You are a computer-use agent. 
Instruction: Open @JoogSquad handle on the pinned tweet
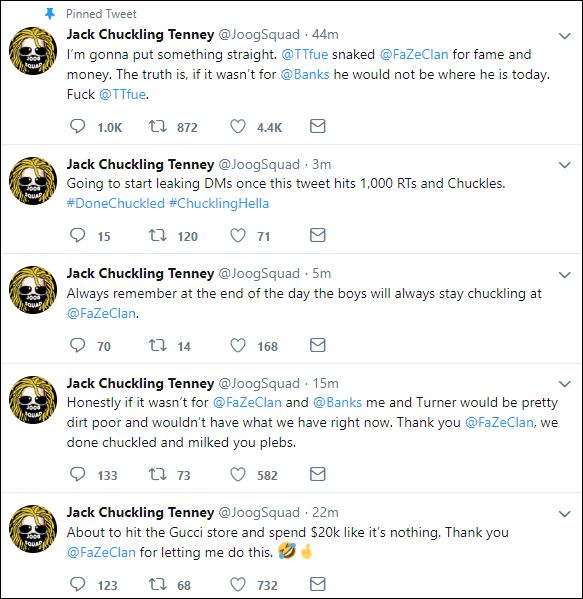[x=259, y=35]
